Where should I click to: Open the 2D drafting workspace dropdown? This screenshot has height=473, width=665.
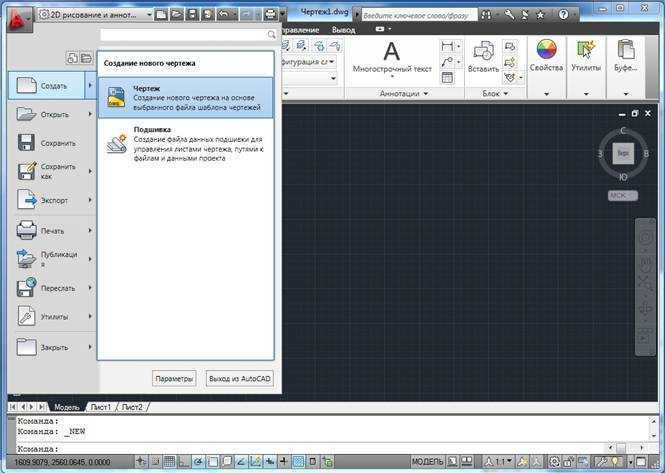tap(95, 14)
